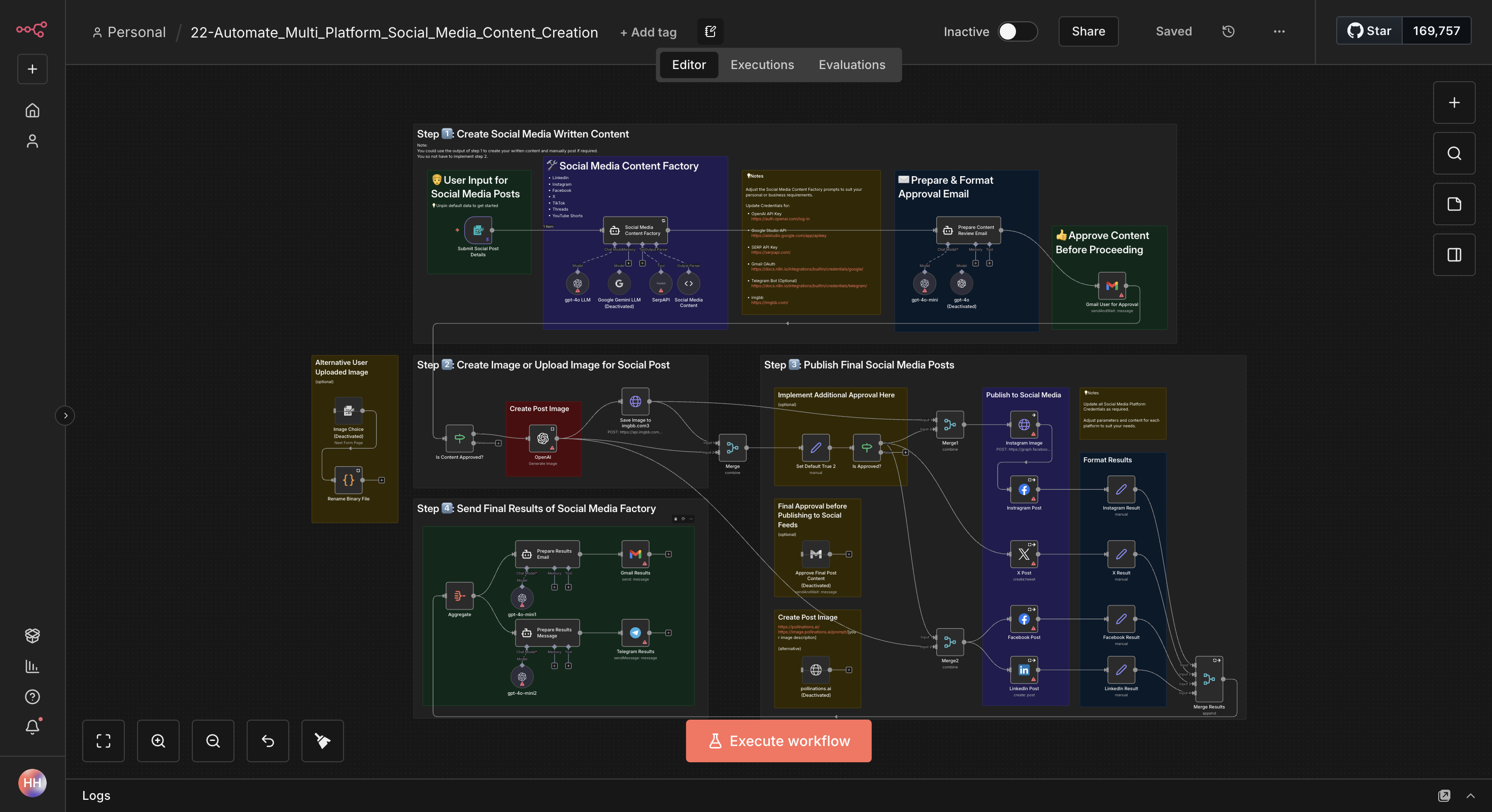This screenshot has width=1492, height=812.
Task: Switch to the Executions tab
Action: click(x=762, y=65)
